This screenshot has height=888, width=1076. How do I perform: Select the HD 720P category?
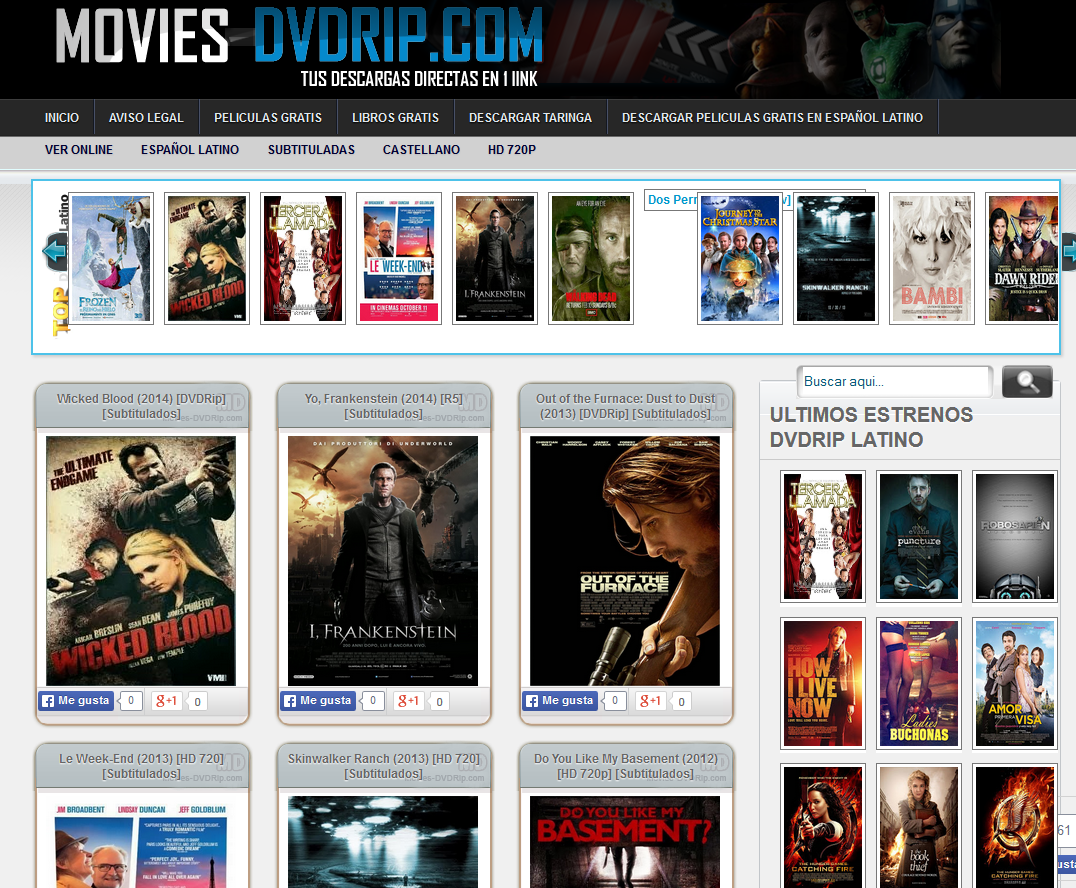coord(512,150)
